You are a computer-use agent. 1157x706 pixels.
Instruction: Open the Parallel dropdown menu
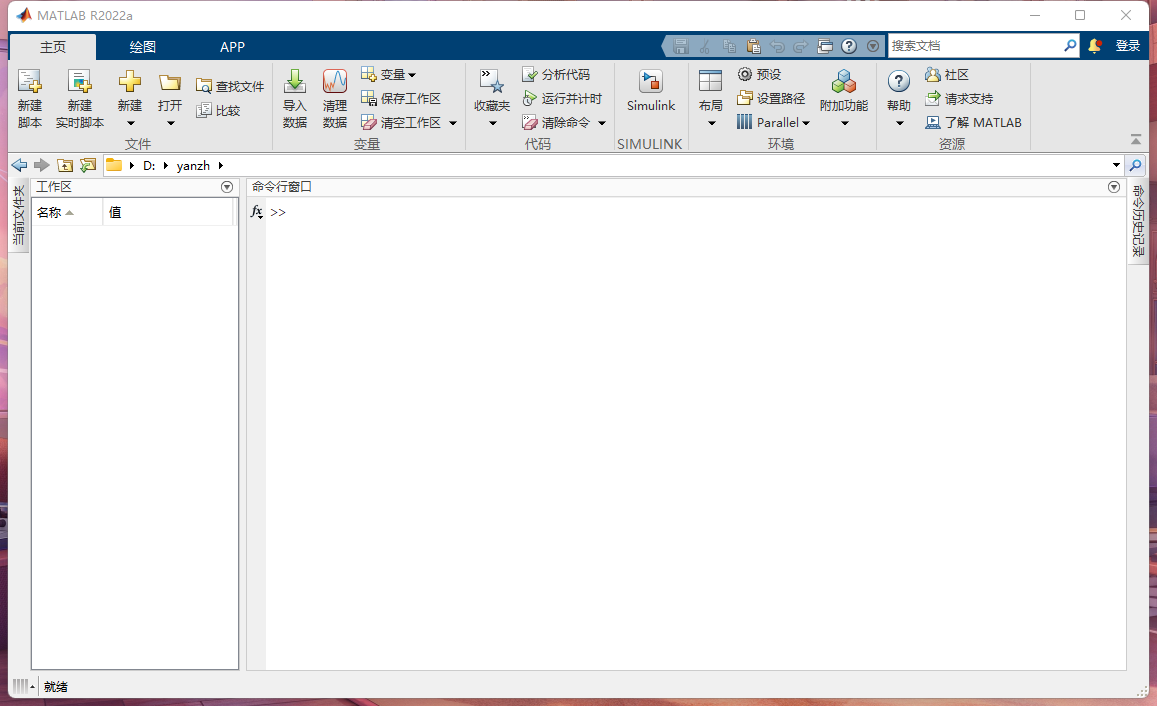805,123
